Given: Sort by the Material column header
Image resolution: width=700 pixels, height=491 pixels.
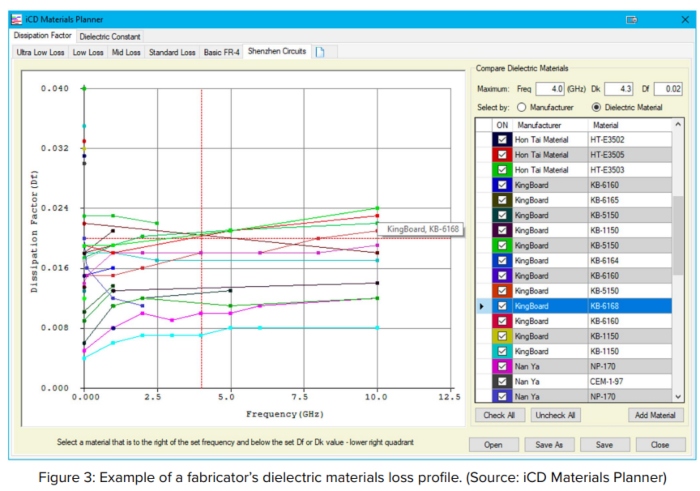Looking at the screenshot, I should pos(630,125).
